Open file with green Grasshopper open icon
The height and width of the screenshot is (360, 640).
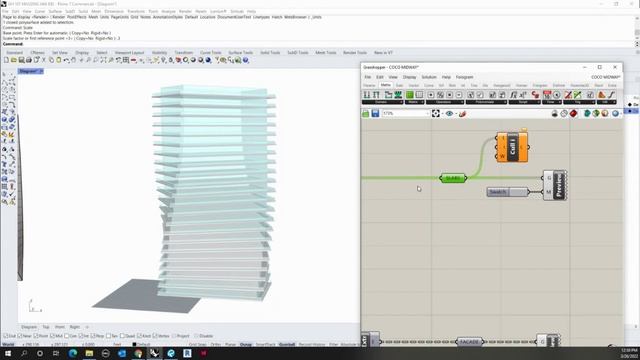366,113
